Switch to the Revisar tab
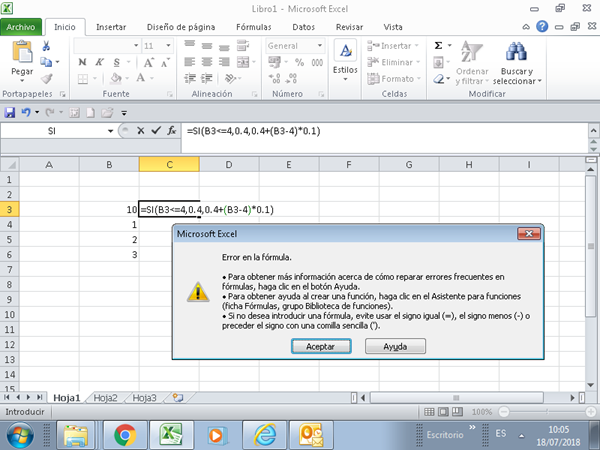 pos(349,27)
